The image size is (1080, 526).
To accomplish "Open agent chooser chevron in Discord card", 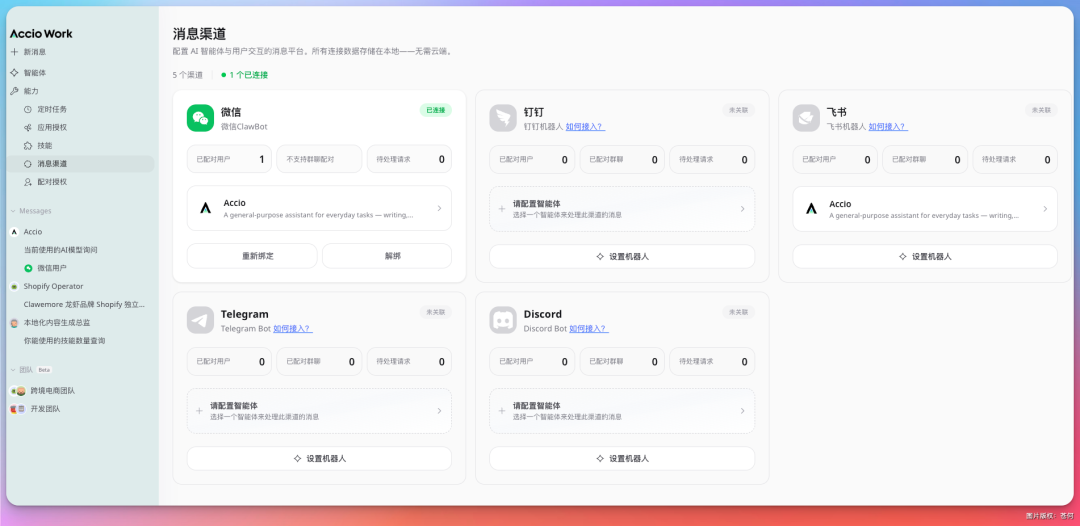I will [x=742, y=411].
